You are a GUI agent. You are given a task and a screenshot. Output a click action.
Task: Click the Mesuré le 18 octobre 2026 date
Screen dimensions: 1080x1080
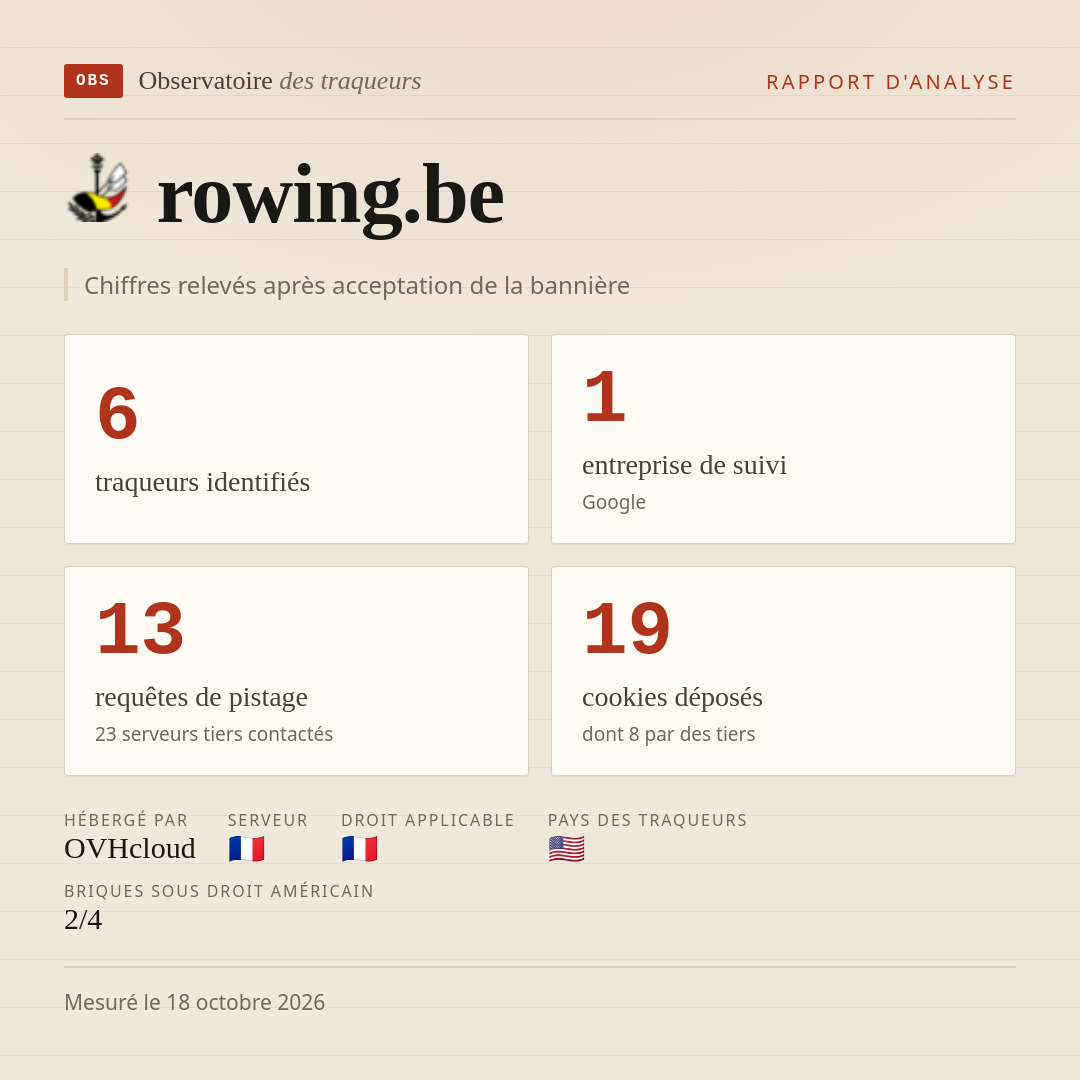point(194,1002)
